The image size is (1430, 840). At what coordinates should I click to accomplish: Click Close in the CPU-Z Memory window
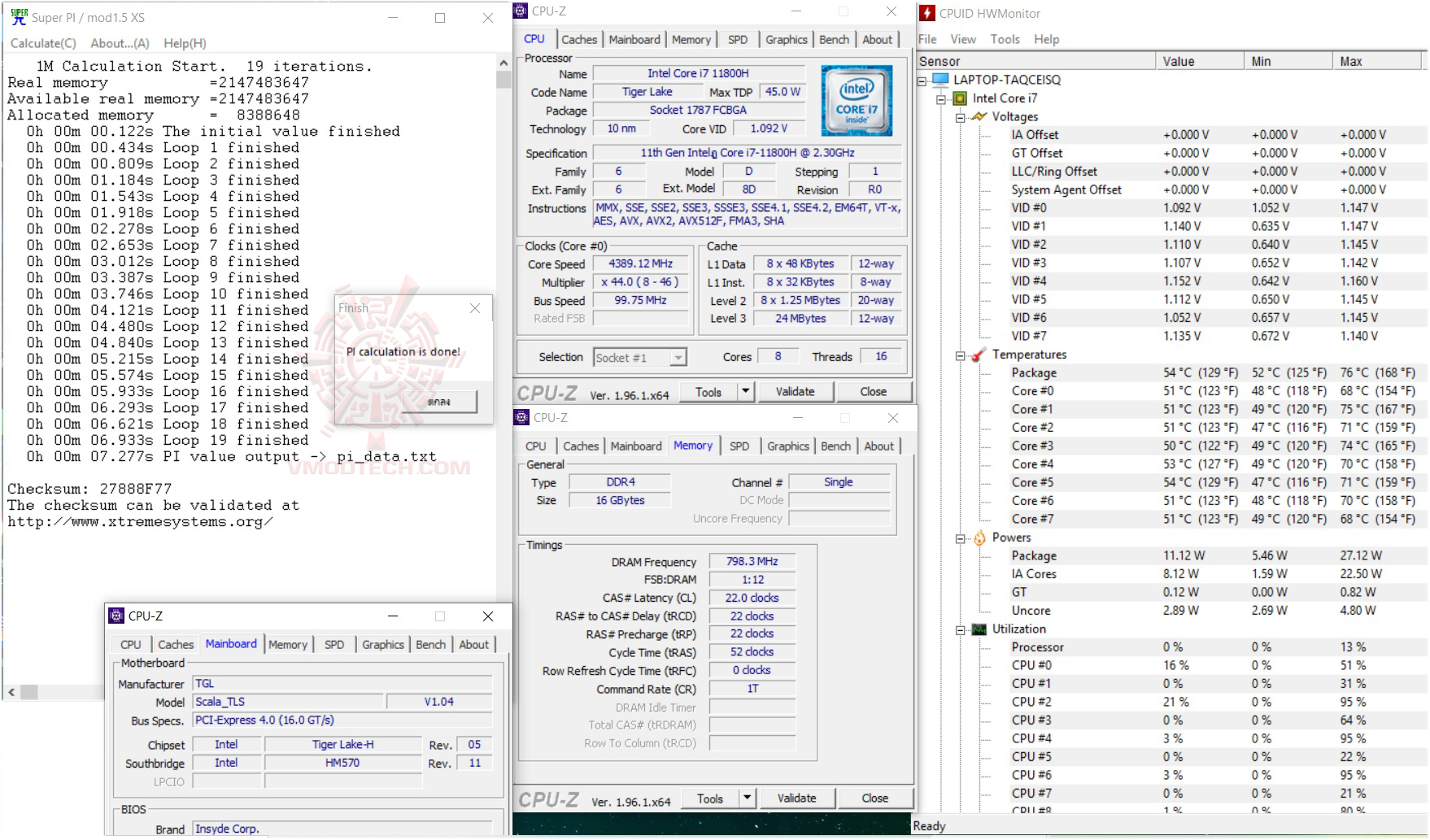875,799
